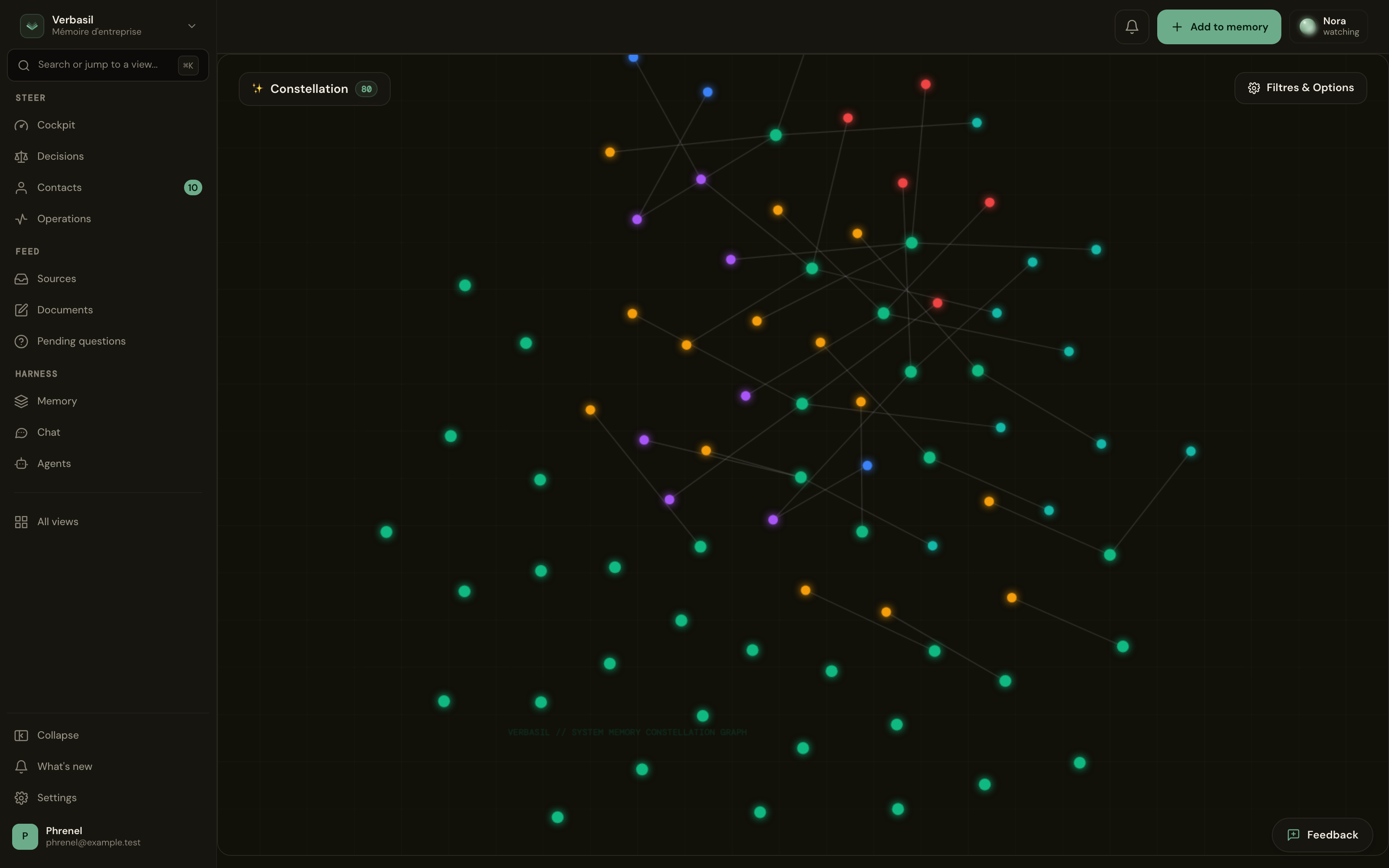This screenshot has width=1389, height=868.
Task: Click the Mémoire d'entreprise subtitle
Action: [96, 32]
